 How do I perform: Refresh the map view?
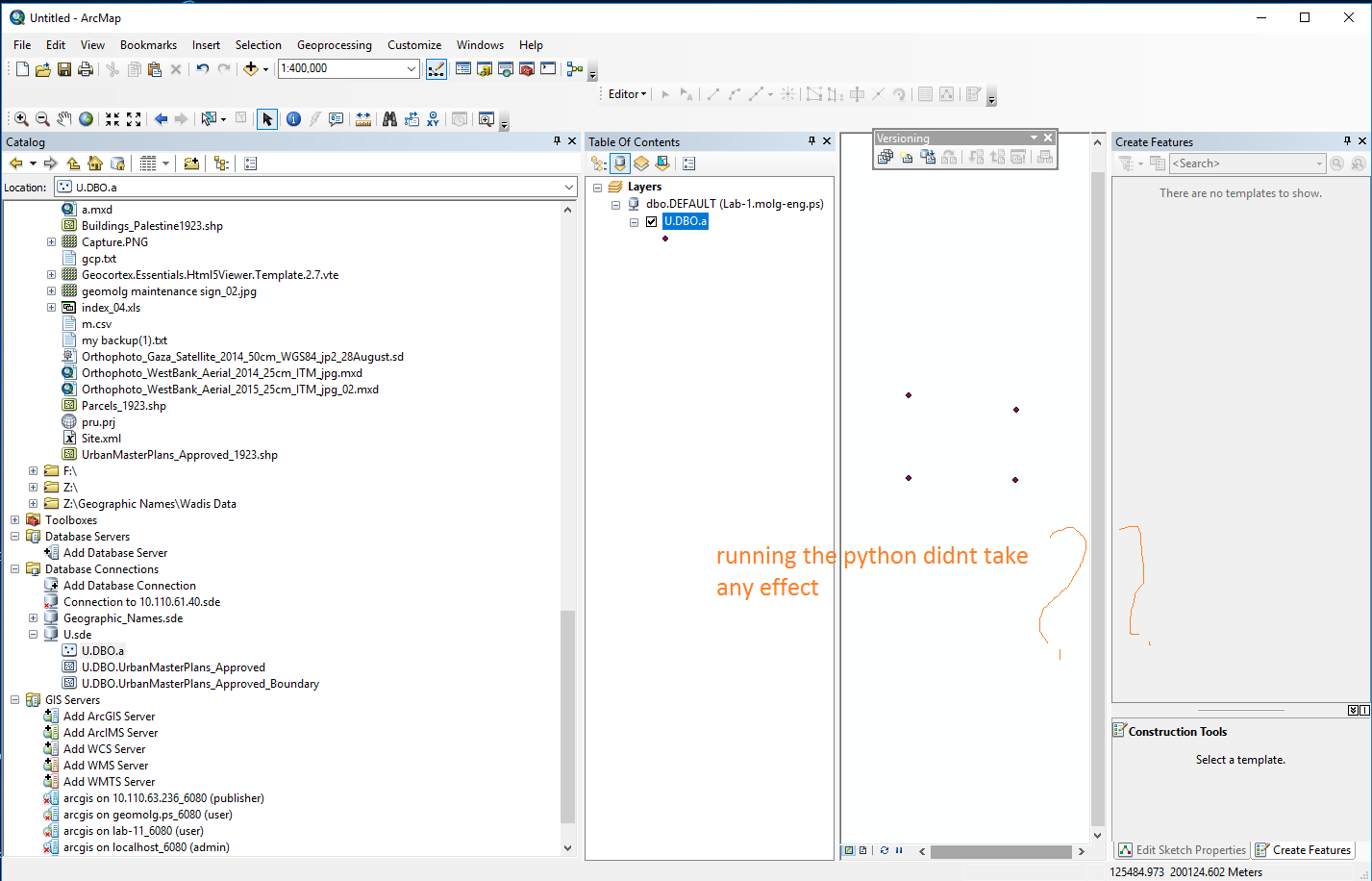[885, 850]
